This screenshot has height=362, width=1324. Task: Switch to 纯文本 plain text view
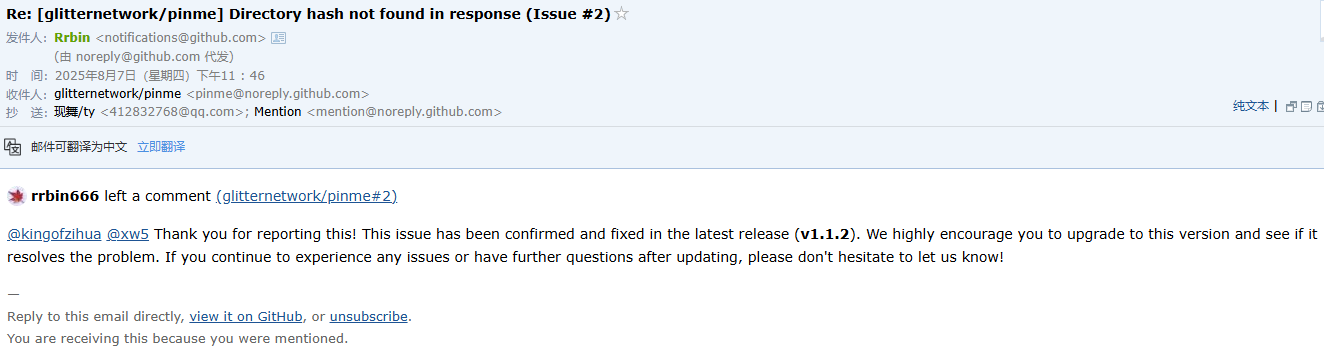click(x=1251, y=106)
